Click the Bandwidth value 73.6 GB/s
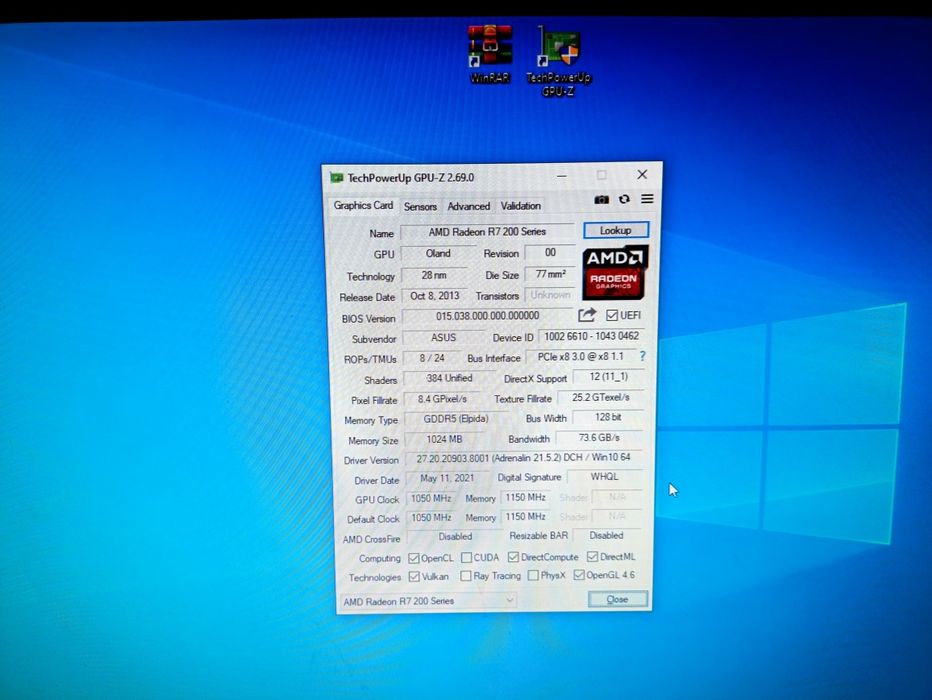 click(599, 438)
